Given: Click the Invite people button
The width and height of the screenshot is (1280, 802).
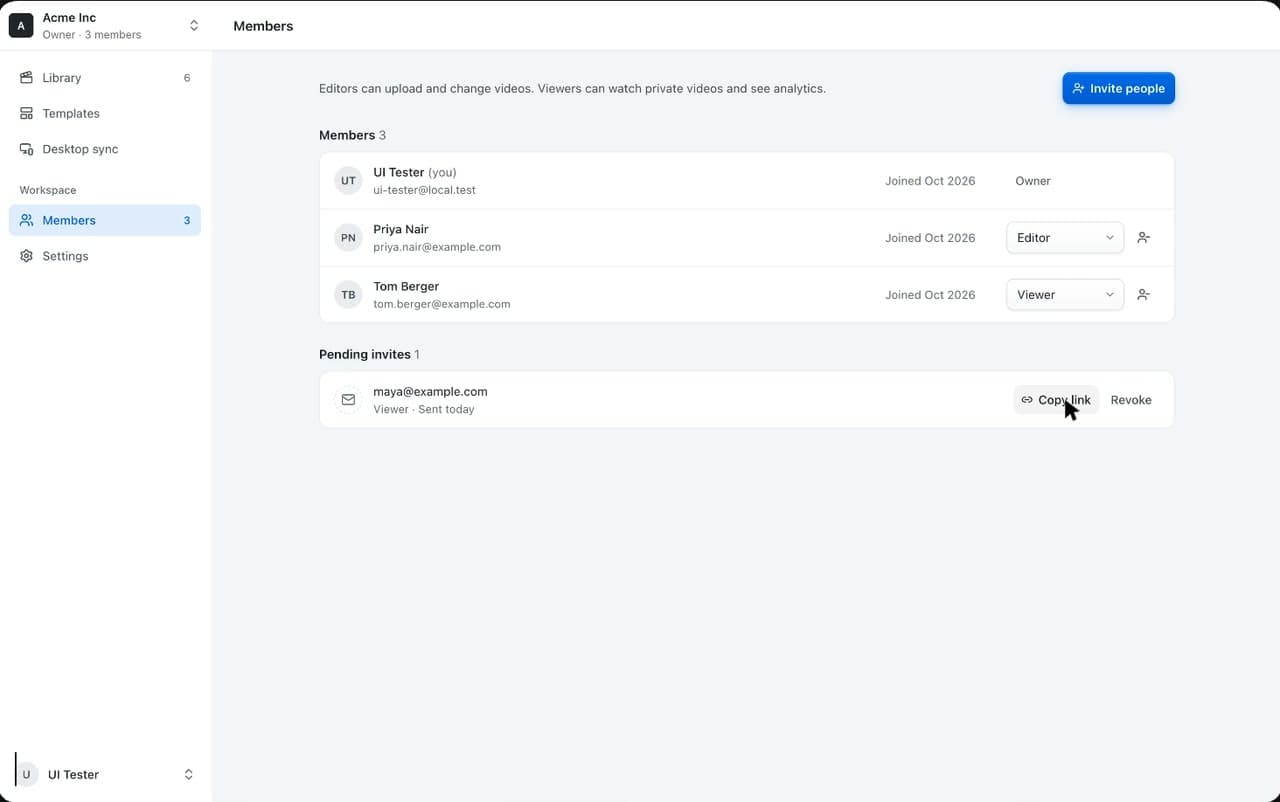Looking at the screenshot, I should [x=1118, y=88].
